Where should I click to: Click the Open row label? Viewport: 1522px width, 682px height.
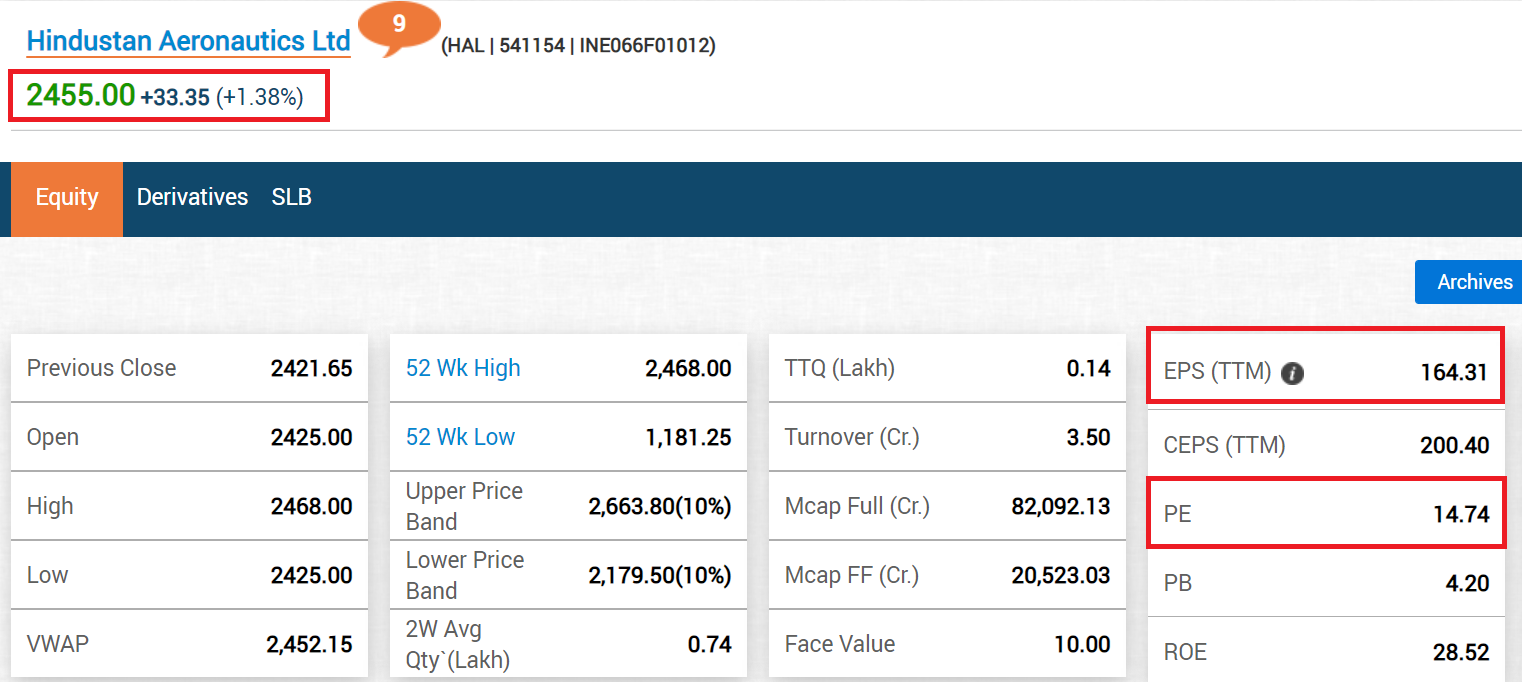pos(53,437)
